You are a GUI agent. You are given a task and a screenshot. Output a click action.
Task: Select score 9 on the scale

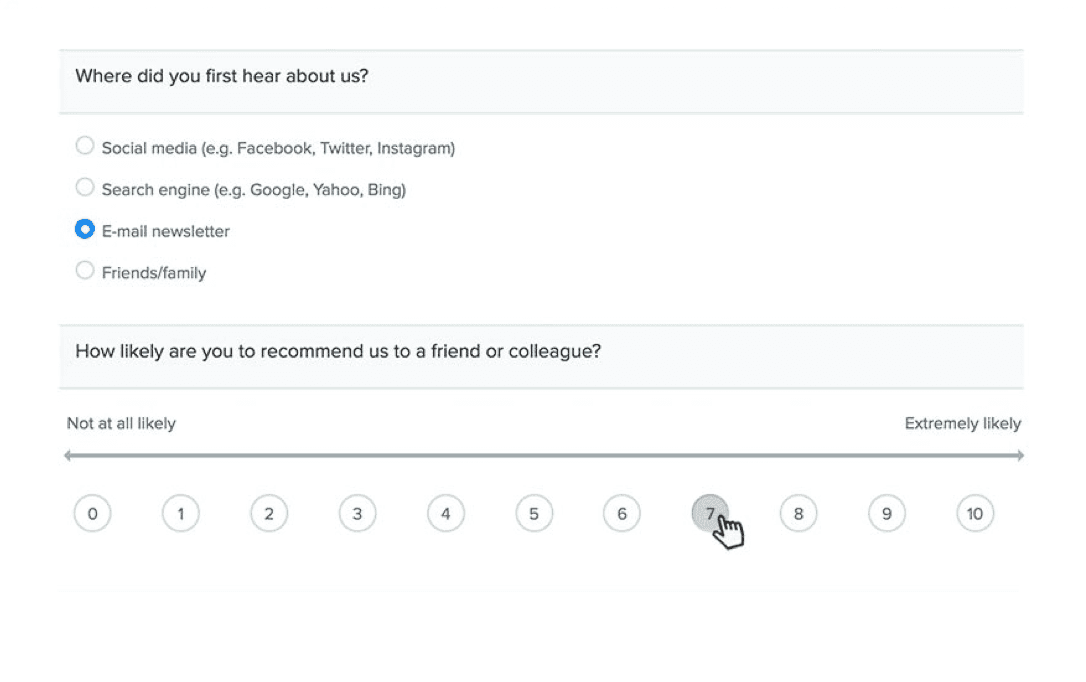(x=887, y=514)
